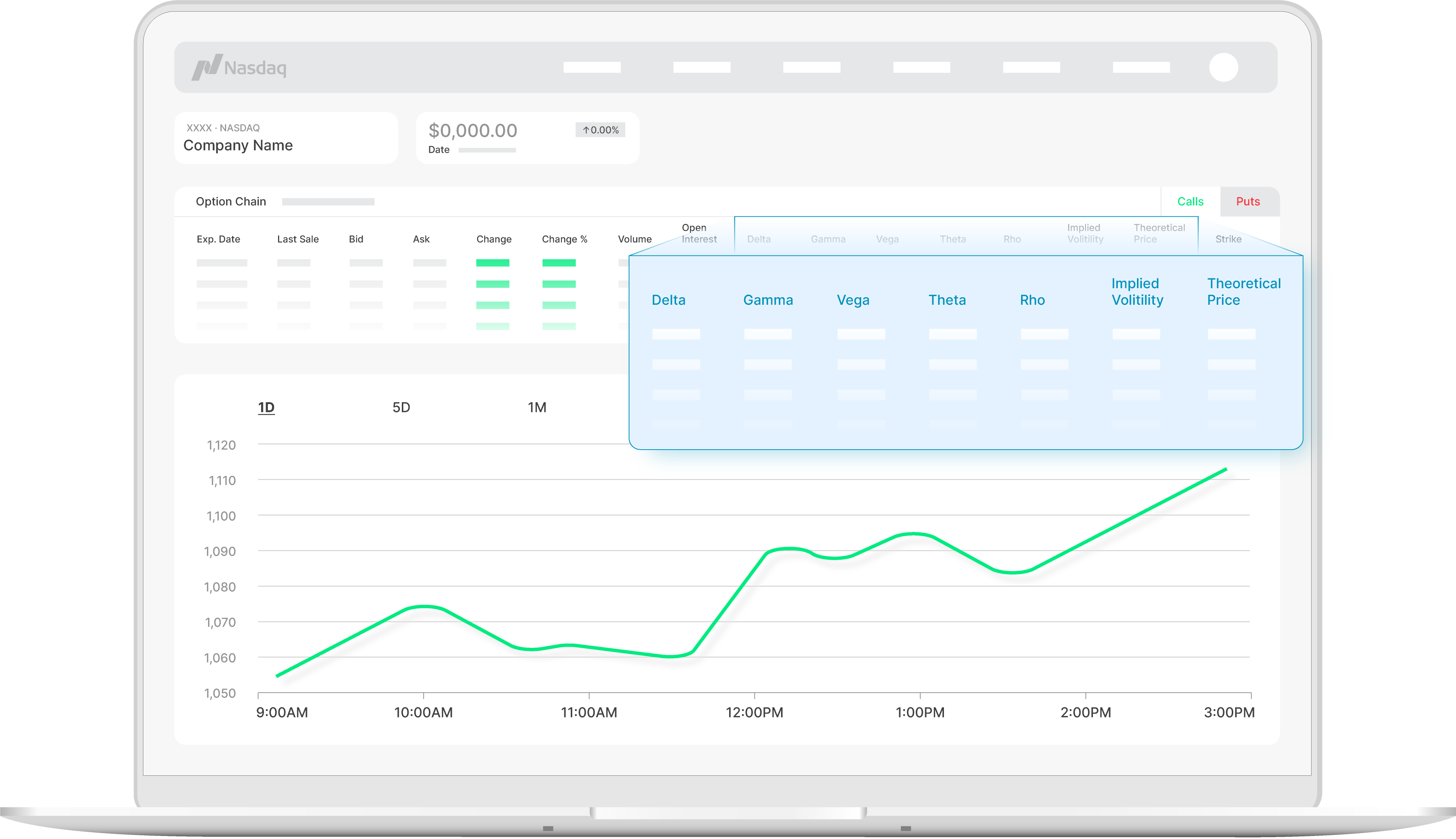Viewport: 1456px width, 839px height.
Task: Select the 1M chart range
Action: [537, 407]
